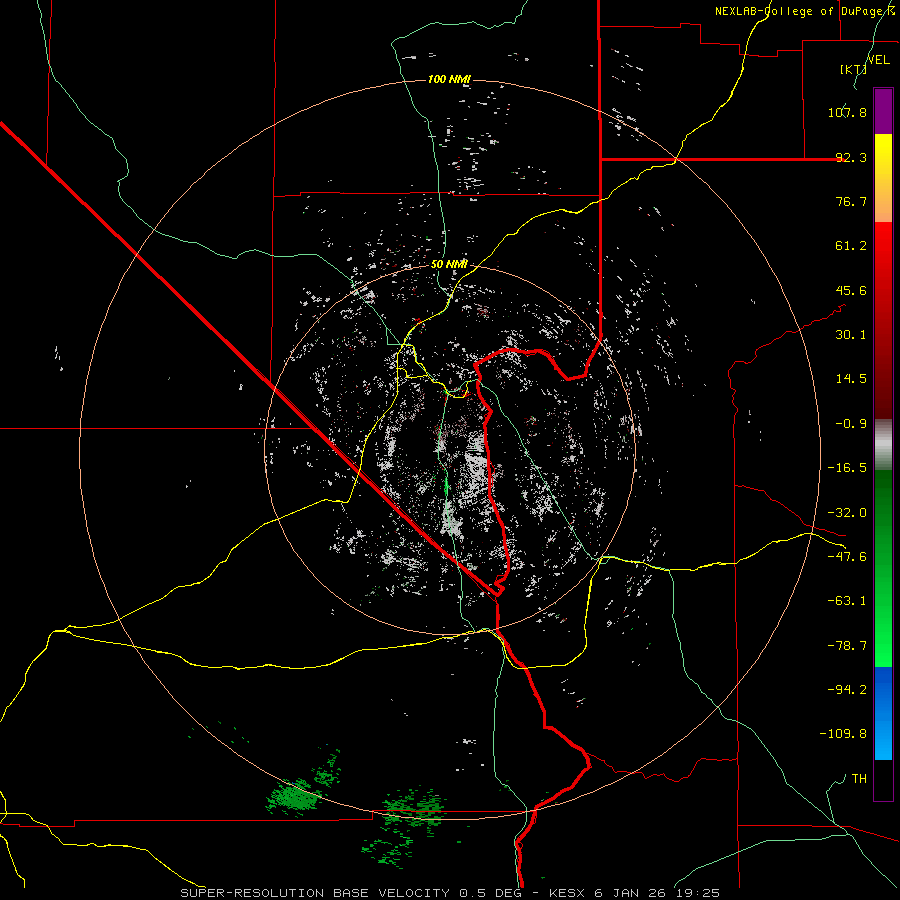Image resolution: width=900 pixels, height=900 pixels.
Task: Click the VEL legend title
Action: tap(879, 60)
